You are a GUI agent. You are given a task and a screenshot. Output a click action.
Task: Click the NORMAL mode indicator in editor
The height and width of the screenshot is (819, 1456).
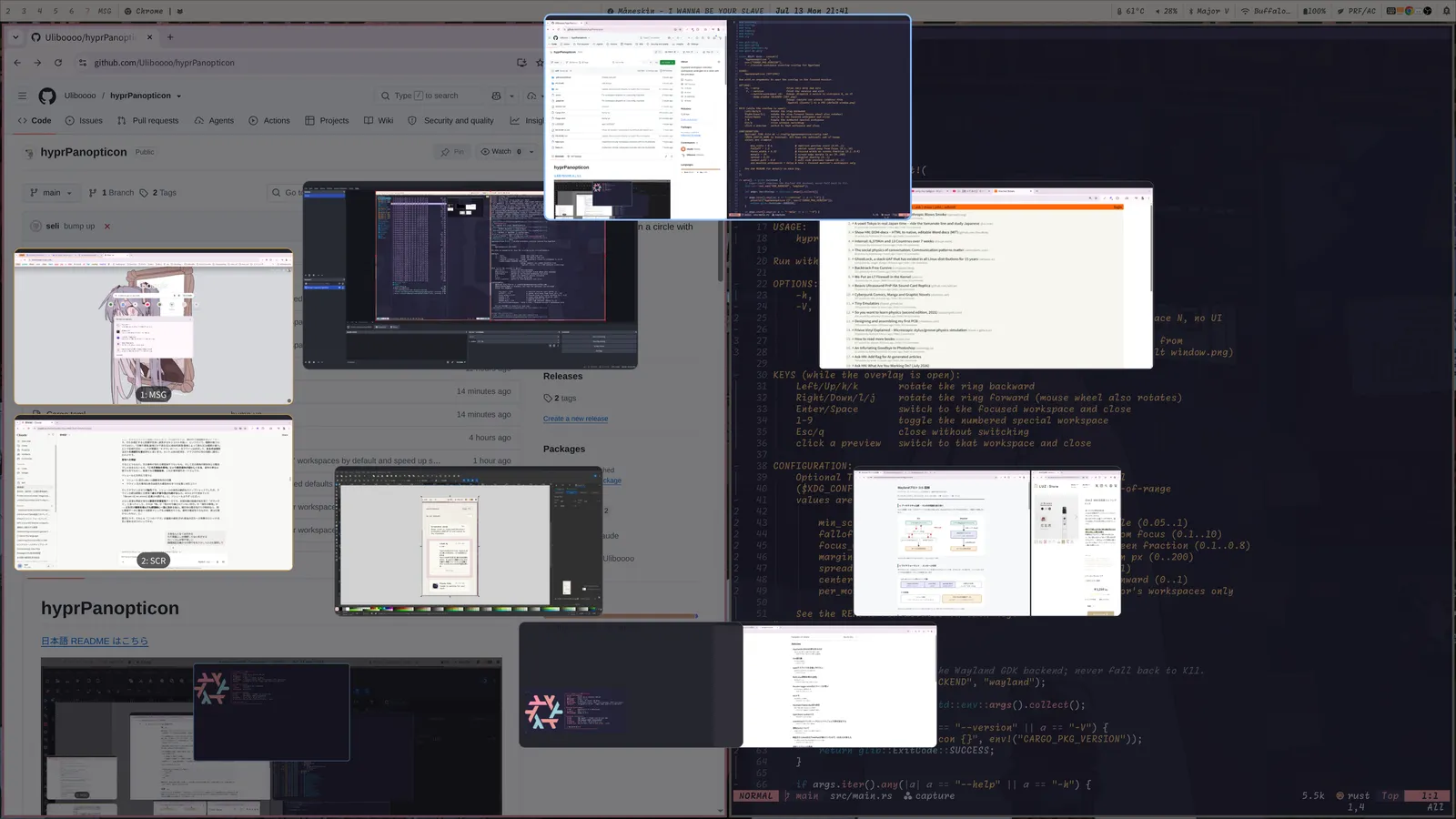pyautogui.click(x=755, y=796)
